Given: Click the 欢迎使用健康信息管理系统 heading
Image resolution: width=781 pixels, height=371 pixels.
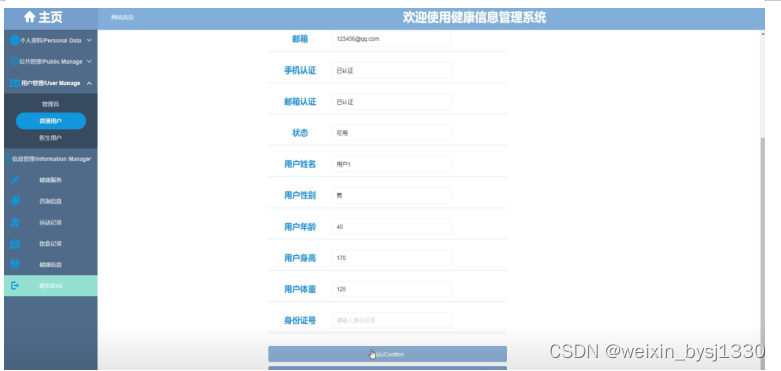Looking at the screenshot, I should tap(474, 17).
